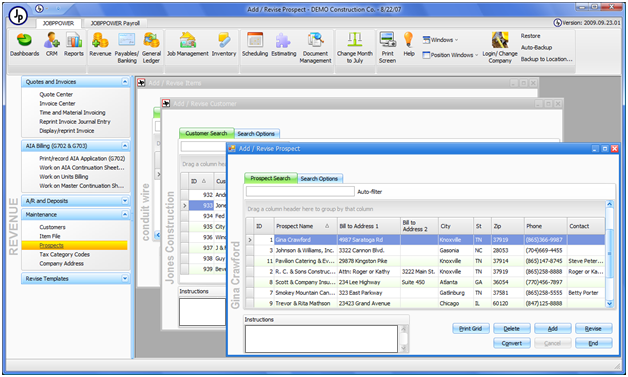
Task: Collapse the Quotes and Invoices panel
Action: click(x=125, y=82)
